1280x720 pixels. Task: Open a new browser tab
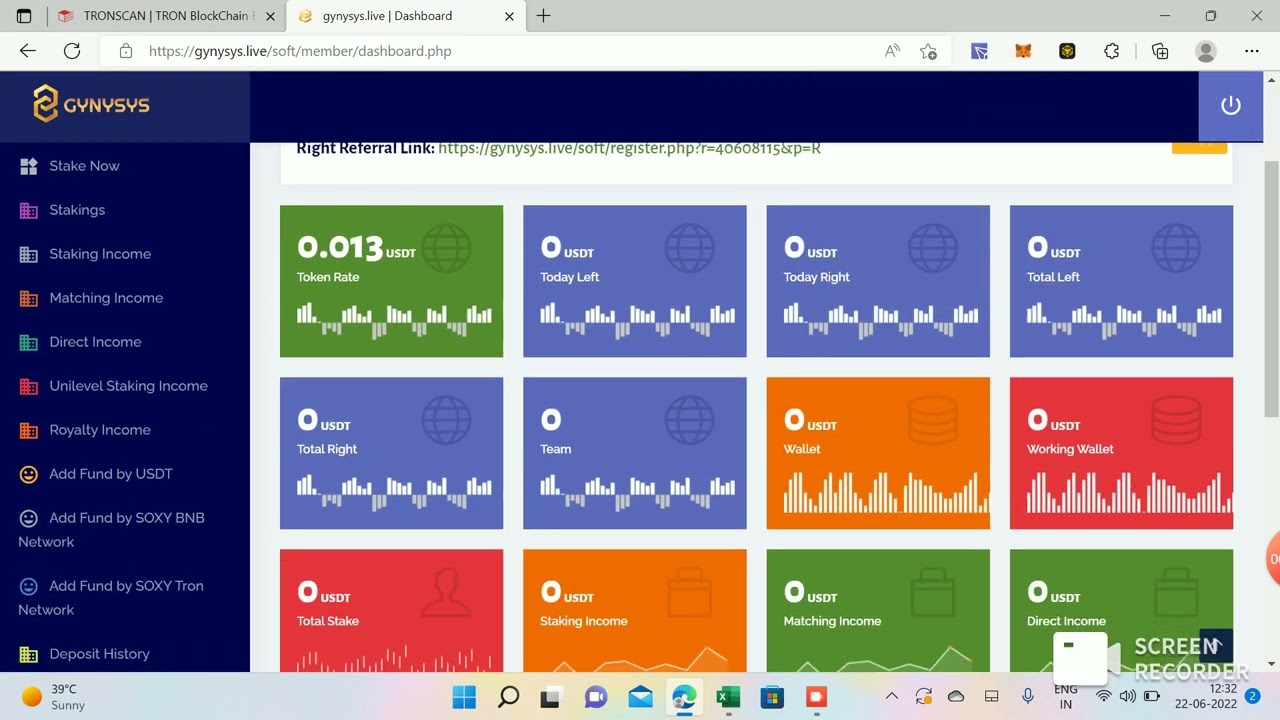click(x=543, y=16)
